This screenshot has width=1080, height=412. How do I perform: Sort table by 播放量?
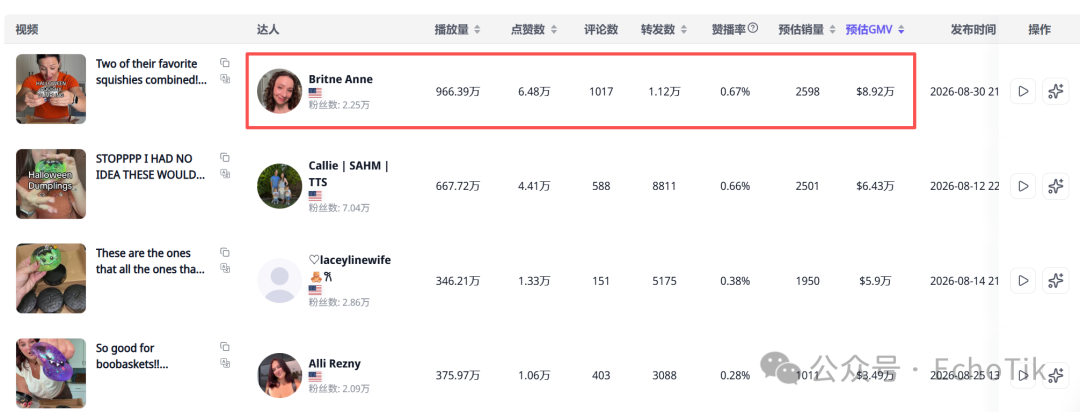pos(477,30)
